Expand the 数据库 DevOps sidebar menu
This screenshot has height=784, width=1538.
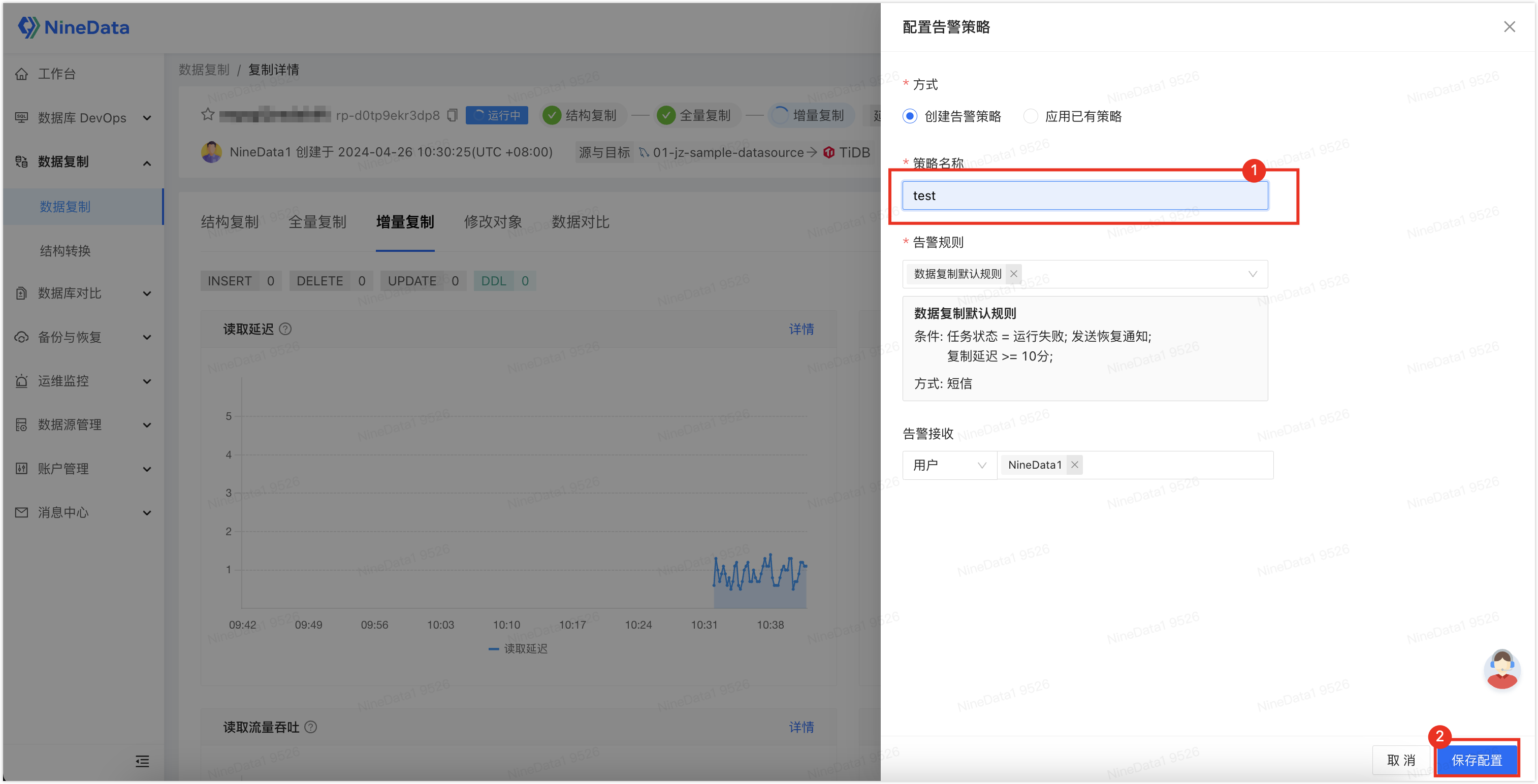83,117
